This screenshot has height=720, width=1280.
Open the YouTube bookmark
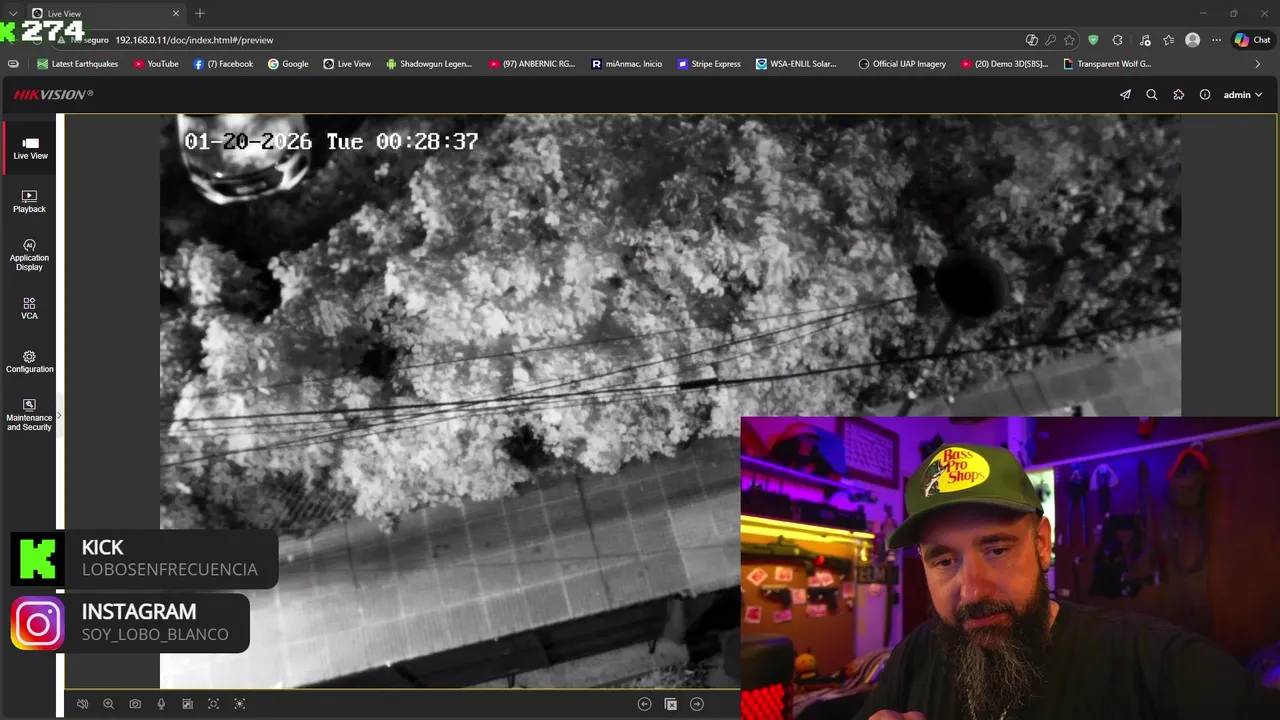(x=156, y=64)
